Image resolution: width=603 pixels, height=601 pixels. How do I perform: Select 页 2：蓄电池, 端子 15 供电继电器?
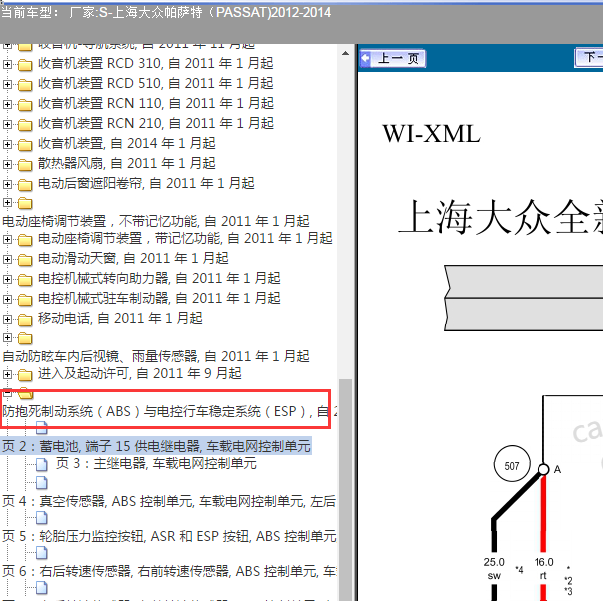coord(156,446)
